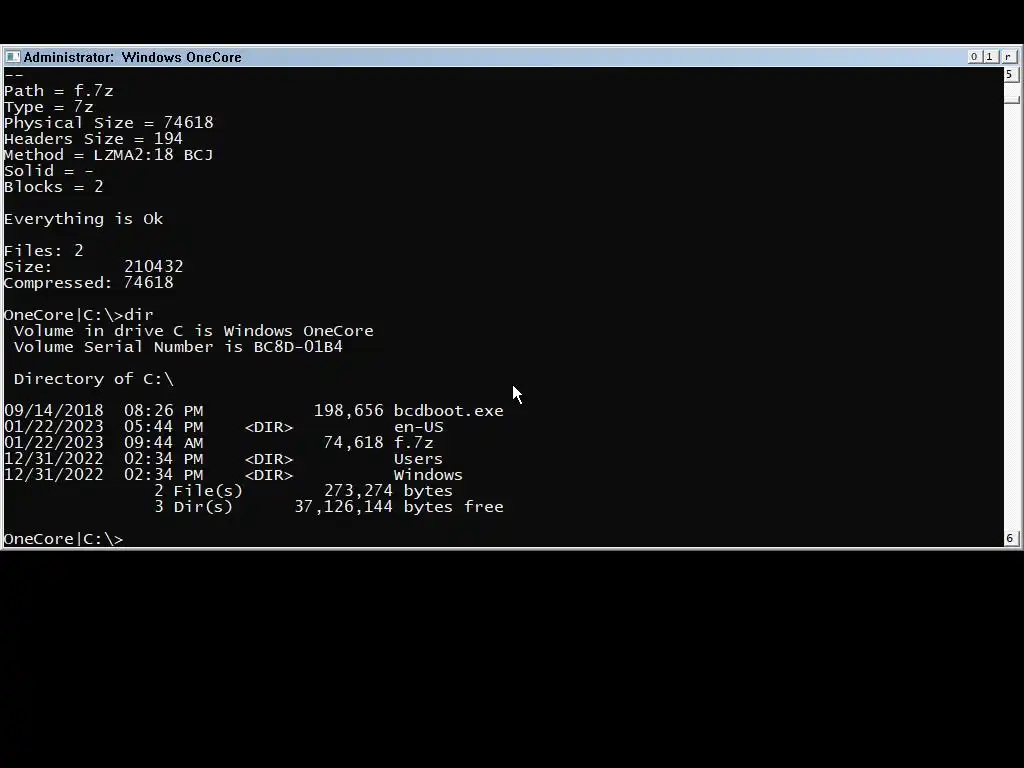
Task: Click the '2 File(s)' summary
Action: point(199,490)
